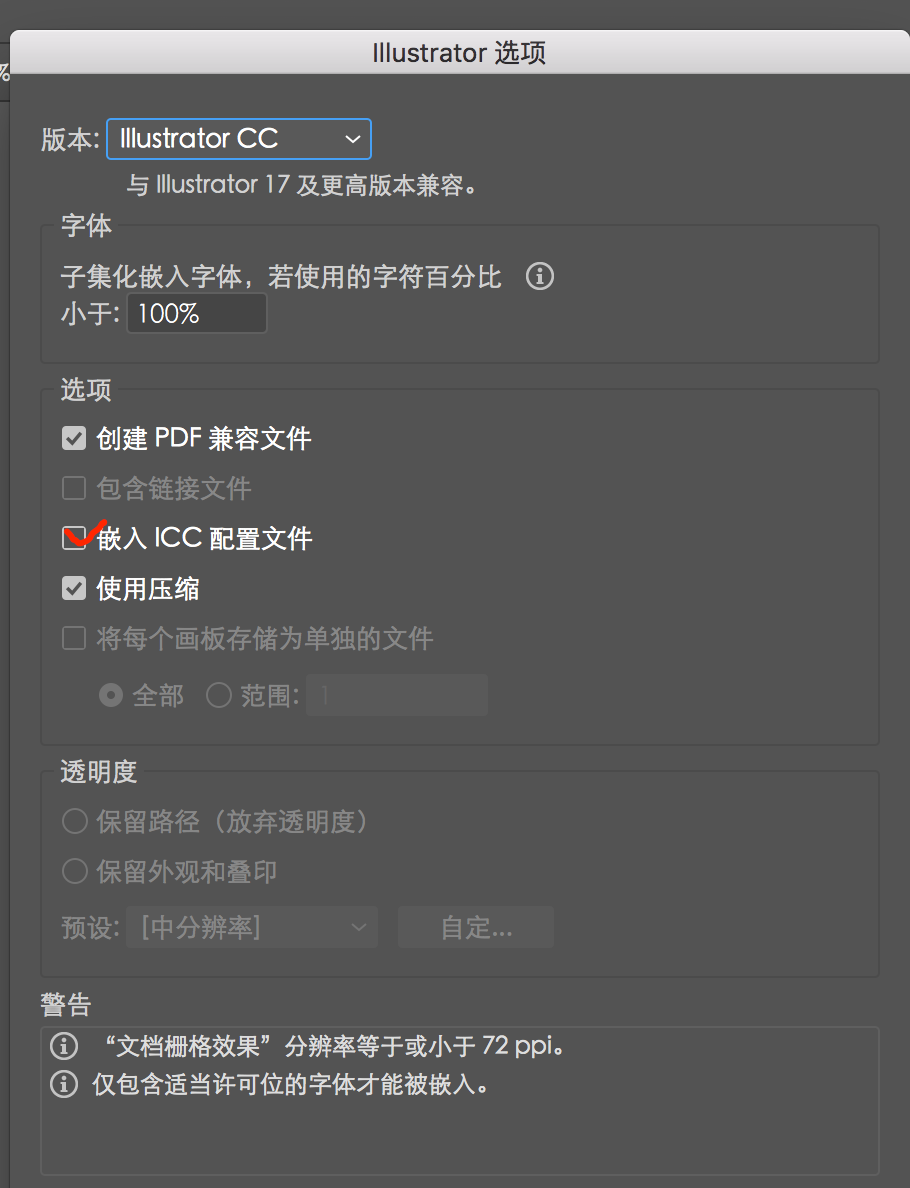Open the 版本 Illustrator CC dropdown
The height and width of the screenshot is (1188, 910).
click(x=239, y=139)
